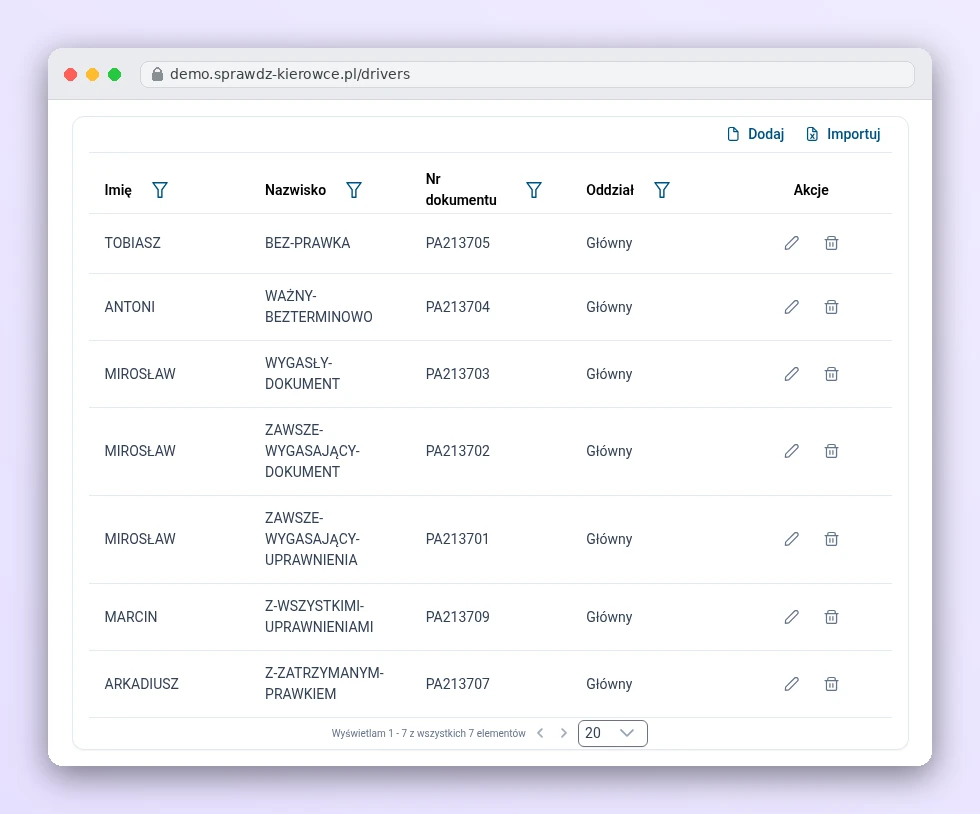Open the Nazwisko column filter

pos(354,190)
